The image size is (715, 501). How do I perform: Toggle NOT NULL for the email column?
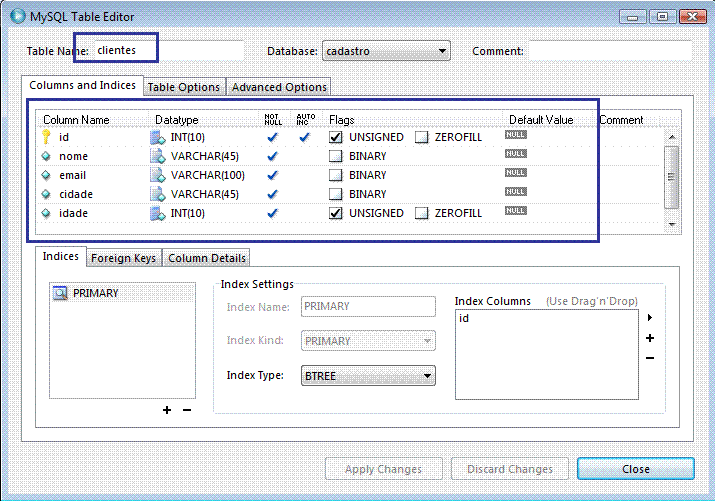tap(273, 176)
